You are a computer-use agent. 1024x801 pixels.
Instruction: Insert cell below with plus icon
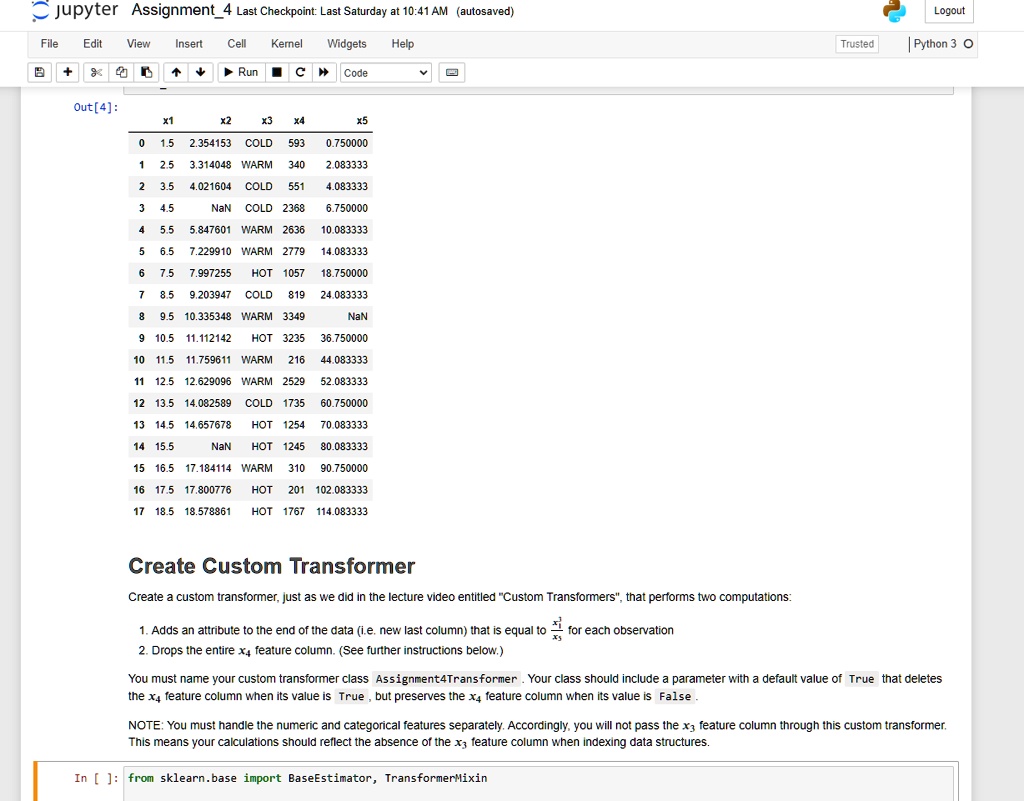(x=67, y=72)
